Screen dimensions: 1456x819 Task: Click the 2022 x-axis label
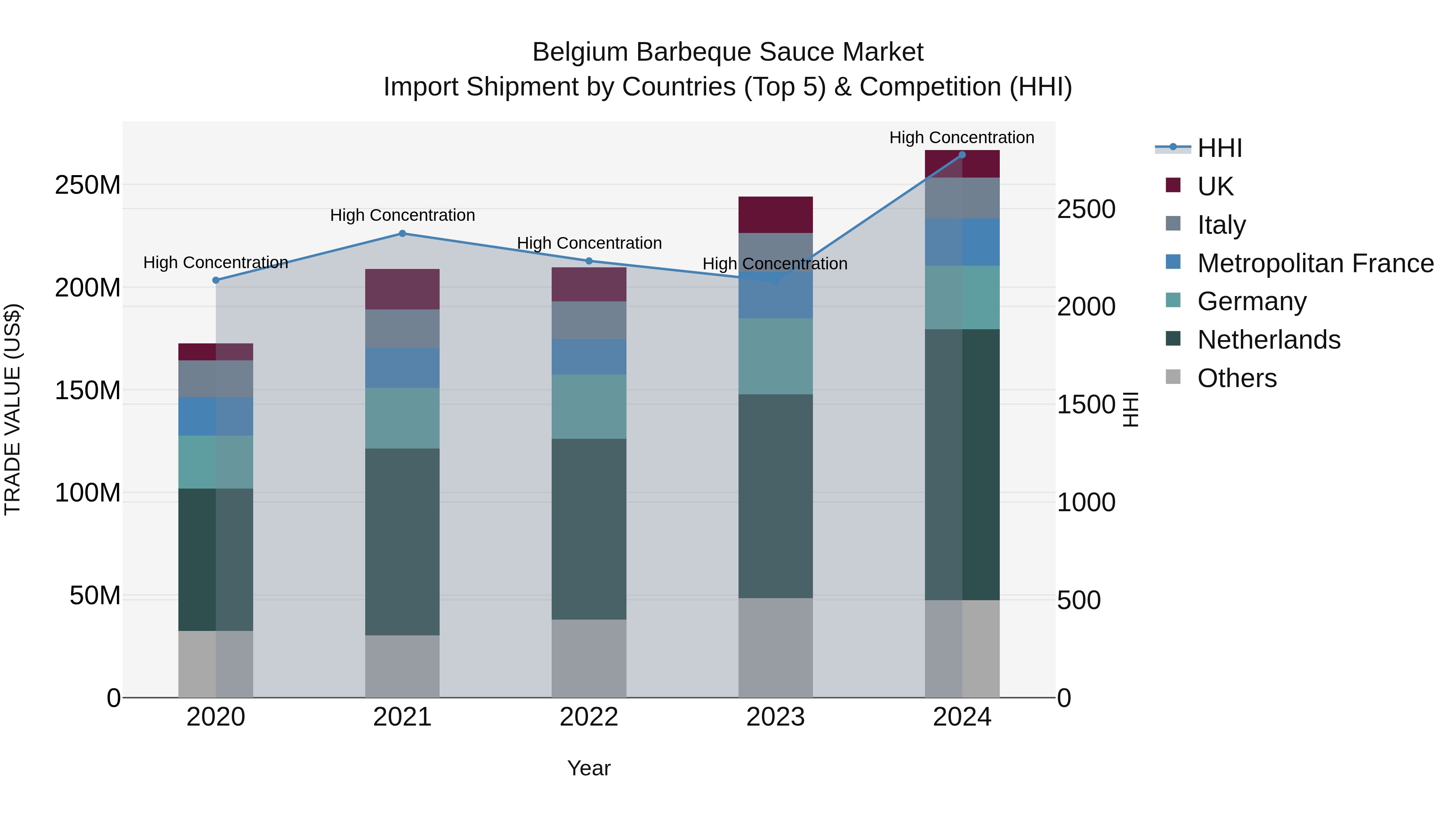point(589,717)
